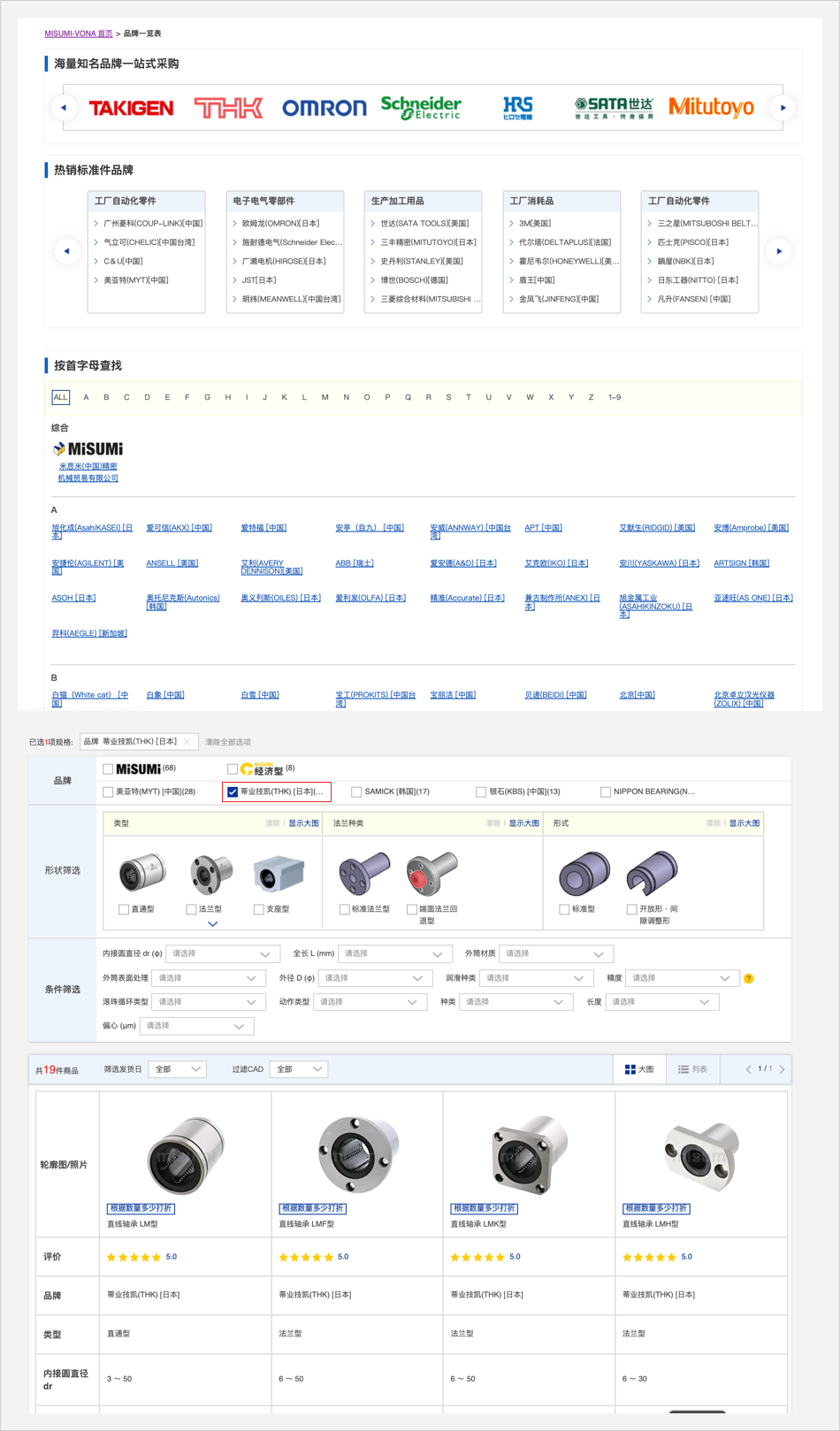
Task: Click the 直线轴承 LMF型 product image
Action: pyautogui.click(x=356, y=1153)
